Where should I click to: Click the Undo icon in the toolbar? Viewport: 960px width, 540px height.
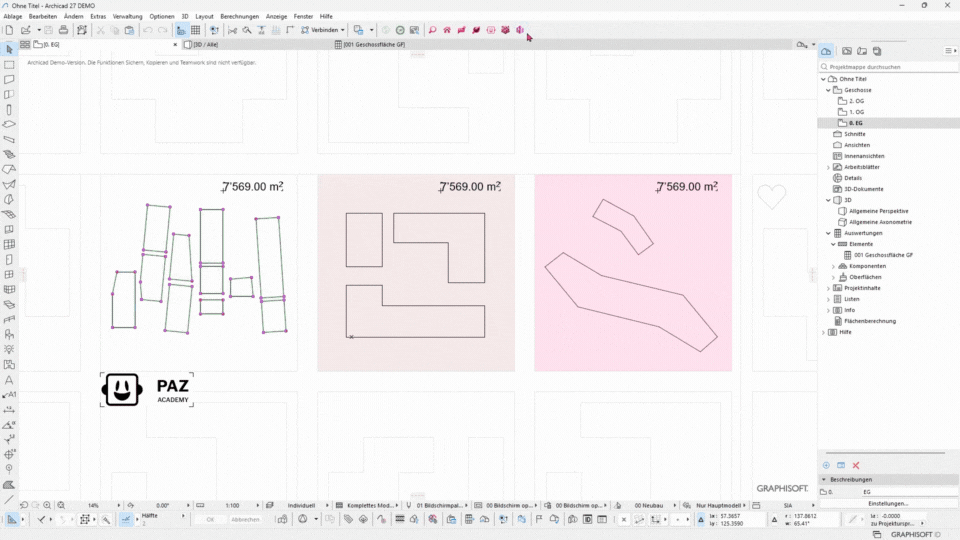pos(148,30)
